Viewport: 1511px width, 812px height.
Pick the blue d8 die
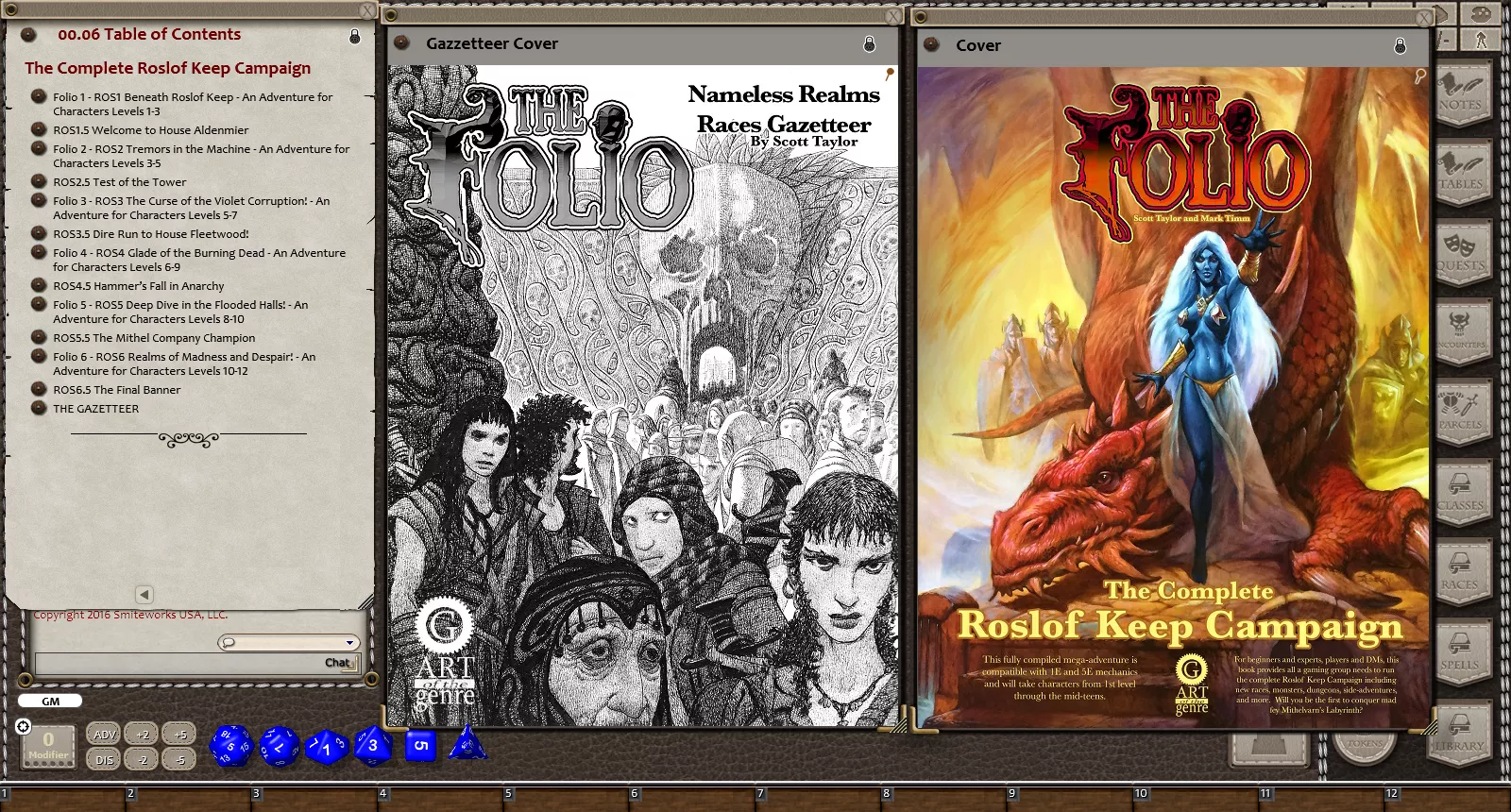(373, 746)
